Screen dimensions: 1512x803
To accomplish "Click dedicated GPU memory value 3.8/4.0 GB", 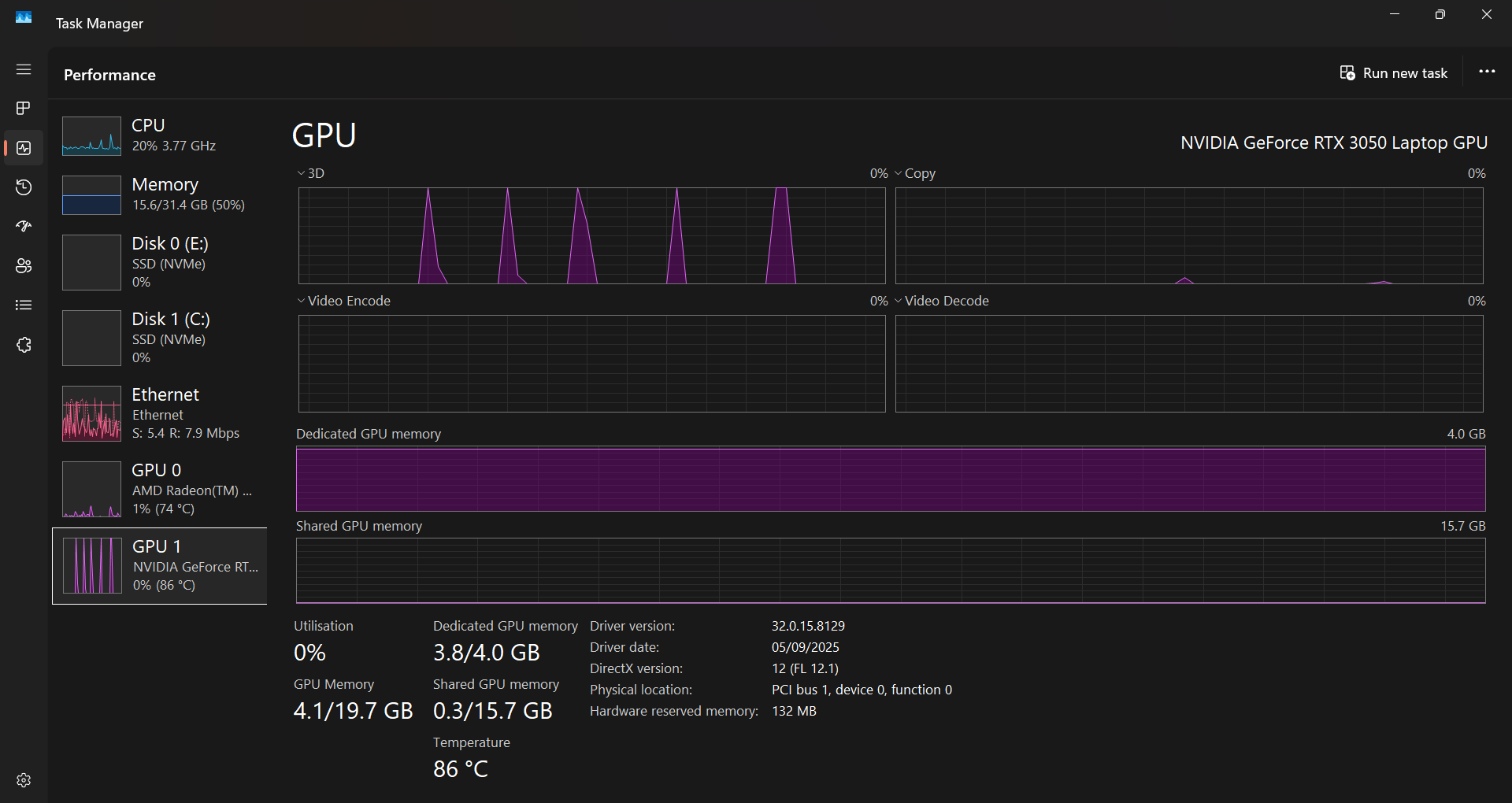I will (487, 653).
